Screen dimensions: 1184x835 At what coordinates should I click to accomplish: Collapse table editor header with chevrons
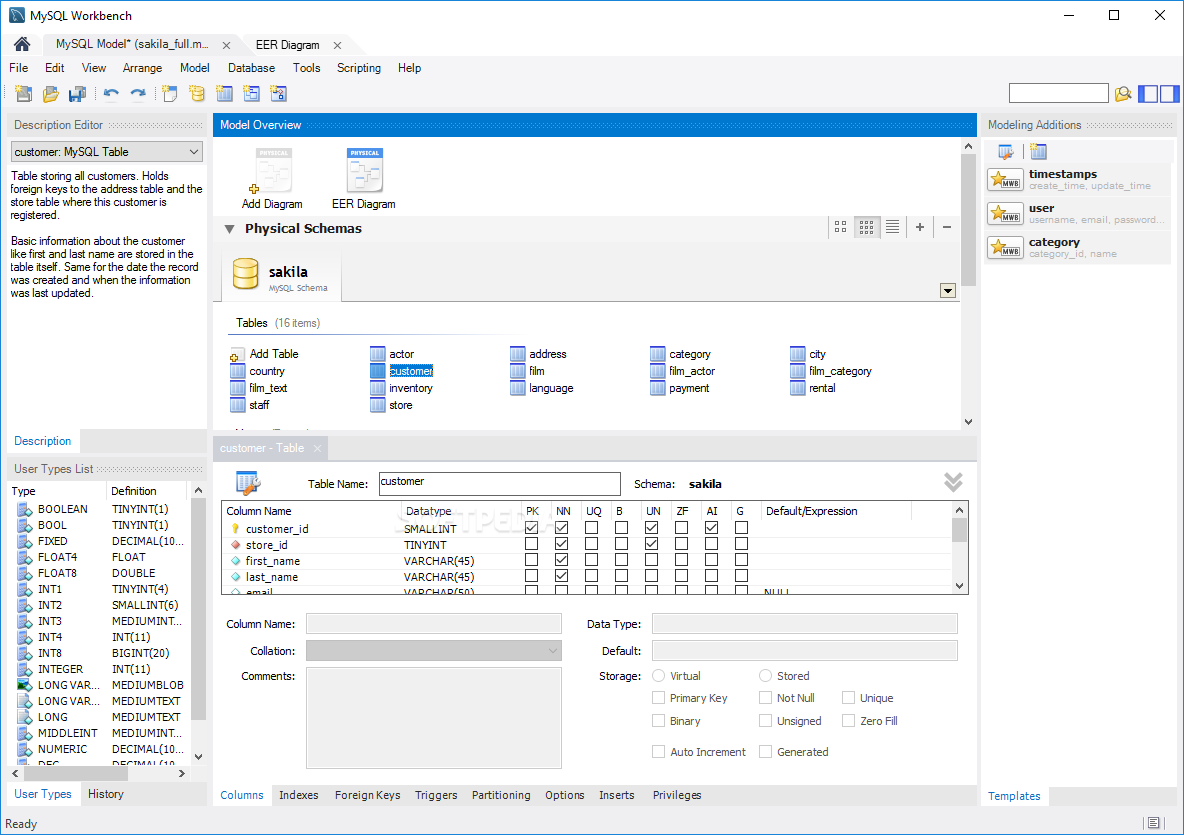tap(953, 482)
